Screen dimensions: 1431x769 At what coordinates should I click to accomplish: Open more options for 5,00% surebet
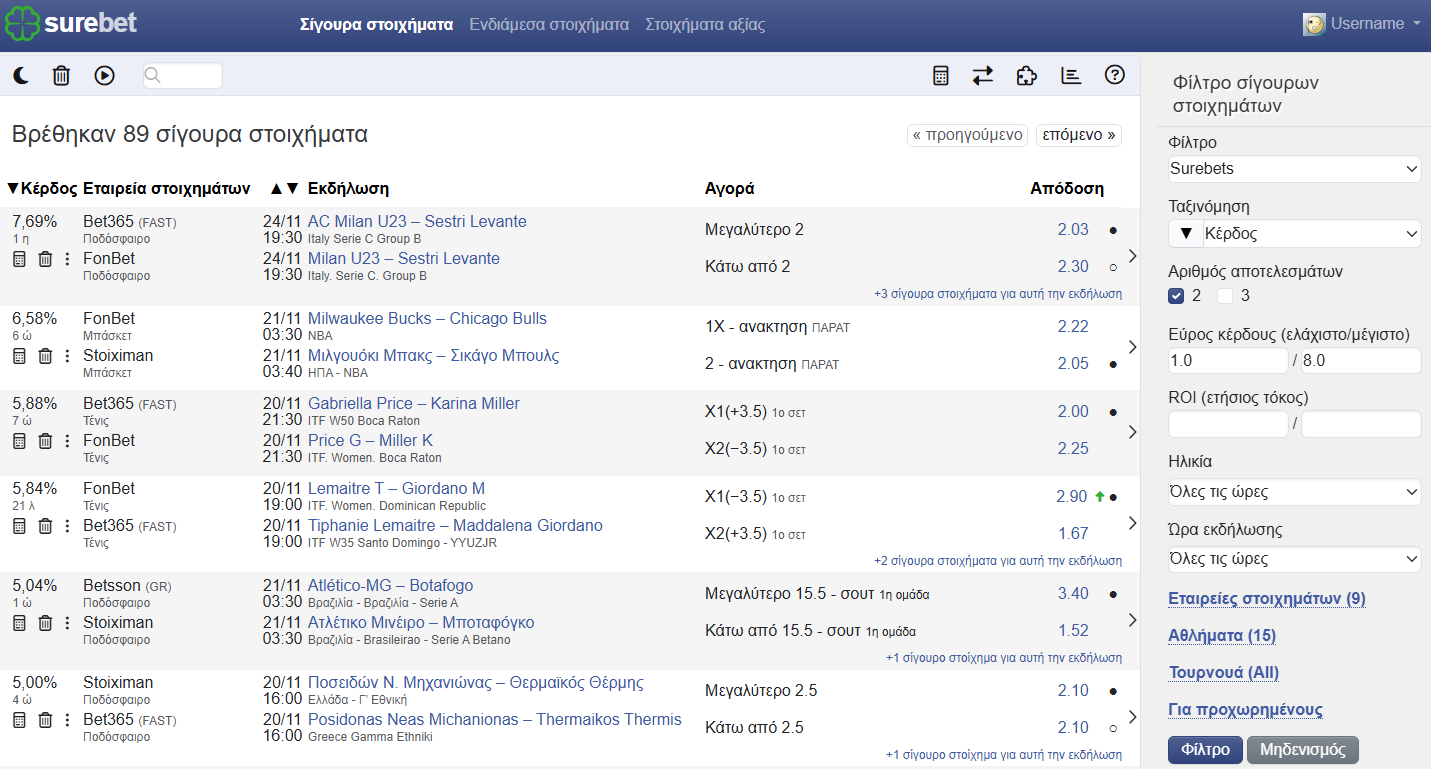68,720
